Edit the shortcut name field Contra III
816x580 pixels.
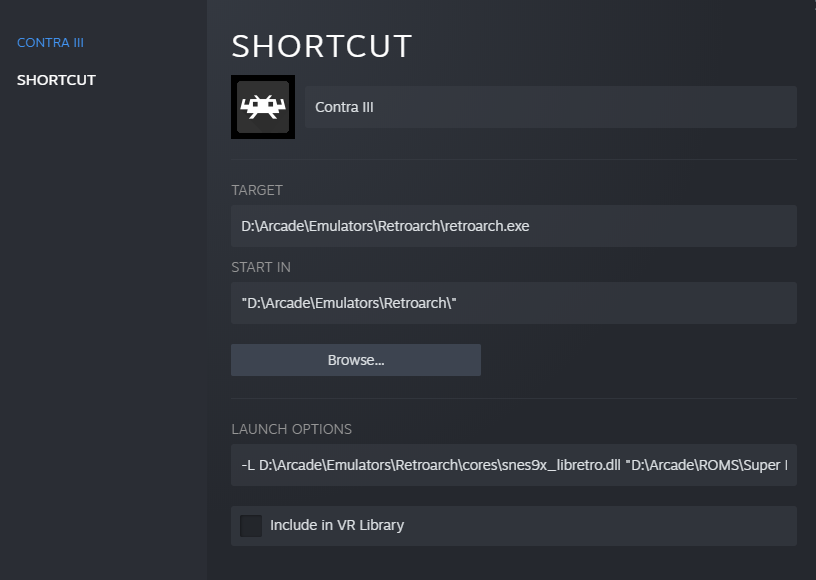(551, 107)
